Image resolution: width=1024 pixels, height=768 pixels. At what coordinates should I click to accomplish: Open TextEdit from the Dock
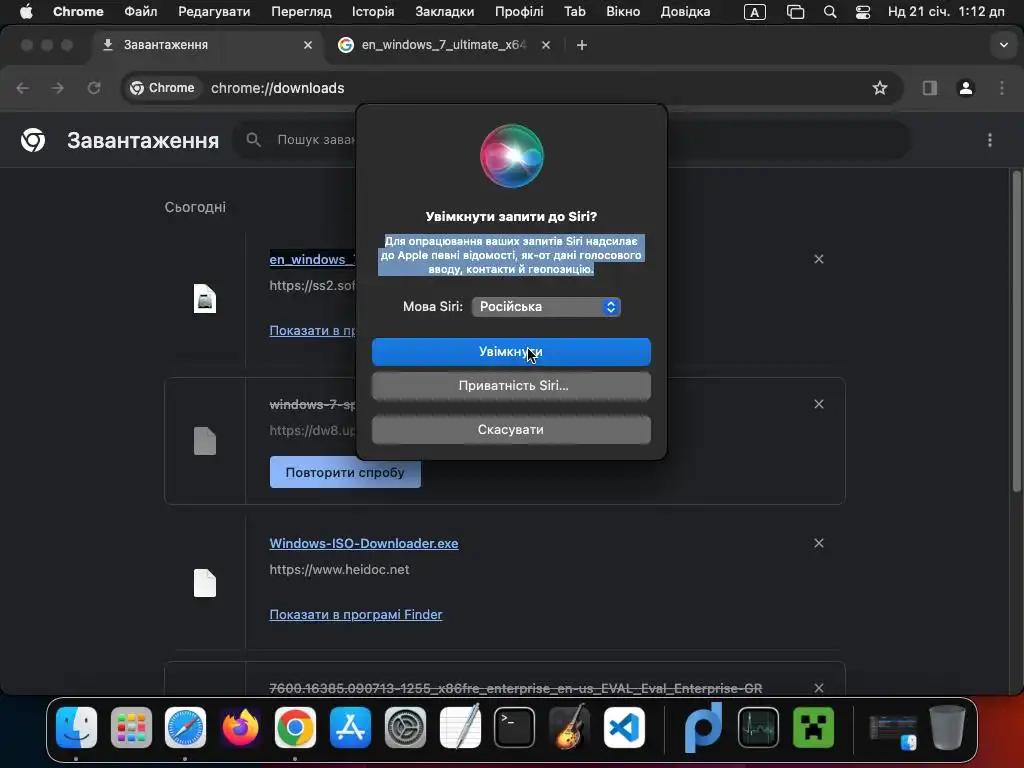coord(460,727)
